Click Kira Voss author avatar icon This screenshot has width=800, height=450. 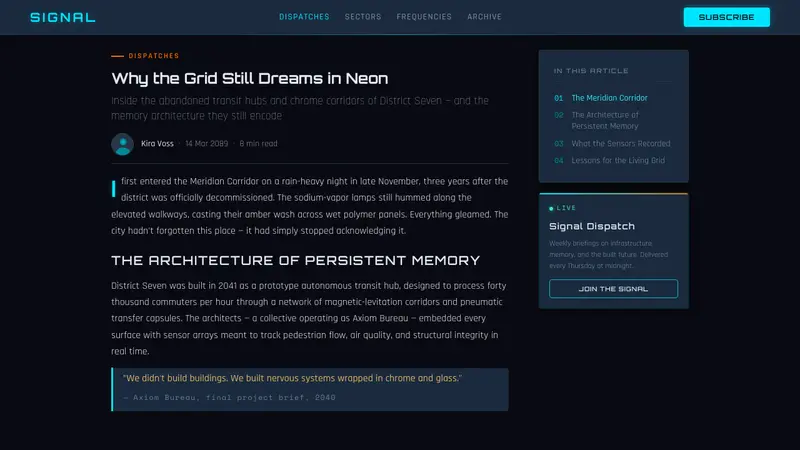pos(122,144)
